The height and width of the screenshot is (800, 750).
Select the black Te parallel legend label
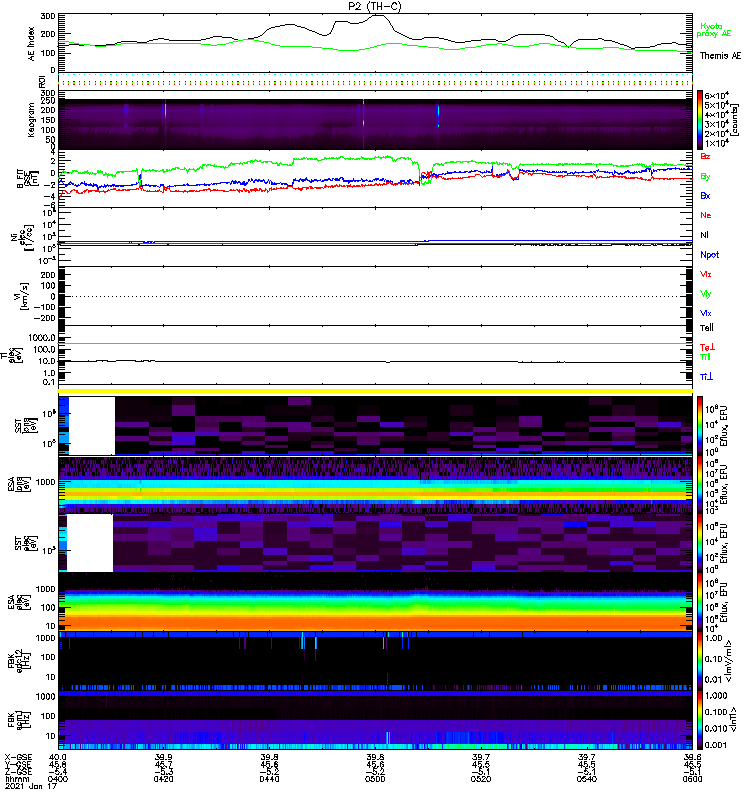[707, 328]
